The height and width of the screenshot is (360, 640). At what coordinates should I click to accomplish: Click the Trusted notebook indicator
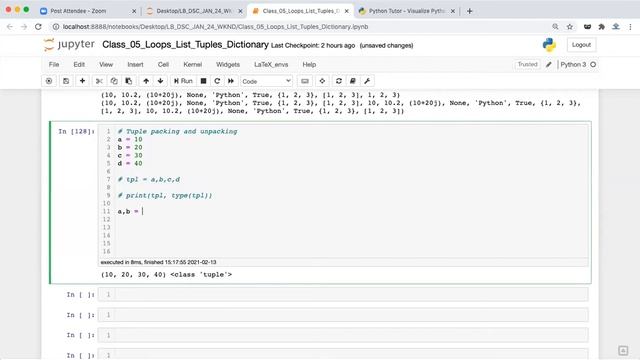pos(527,64)
